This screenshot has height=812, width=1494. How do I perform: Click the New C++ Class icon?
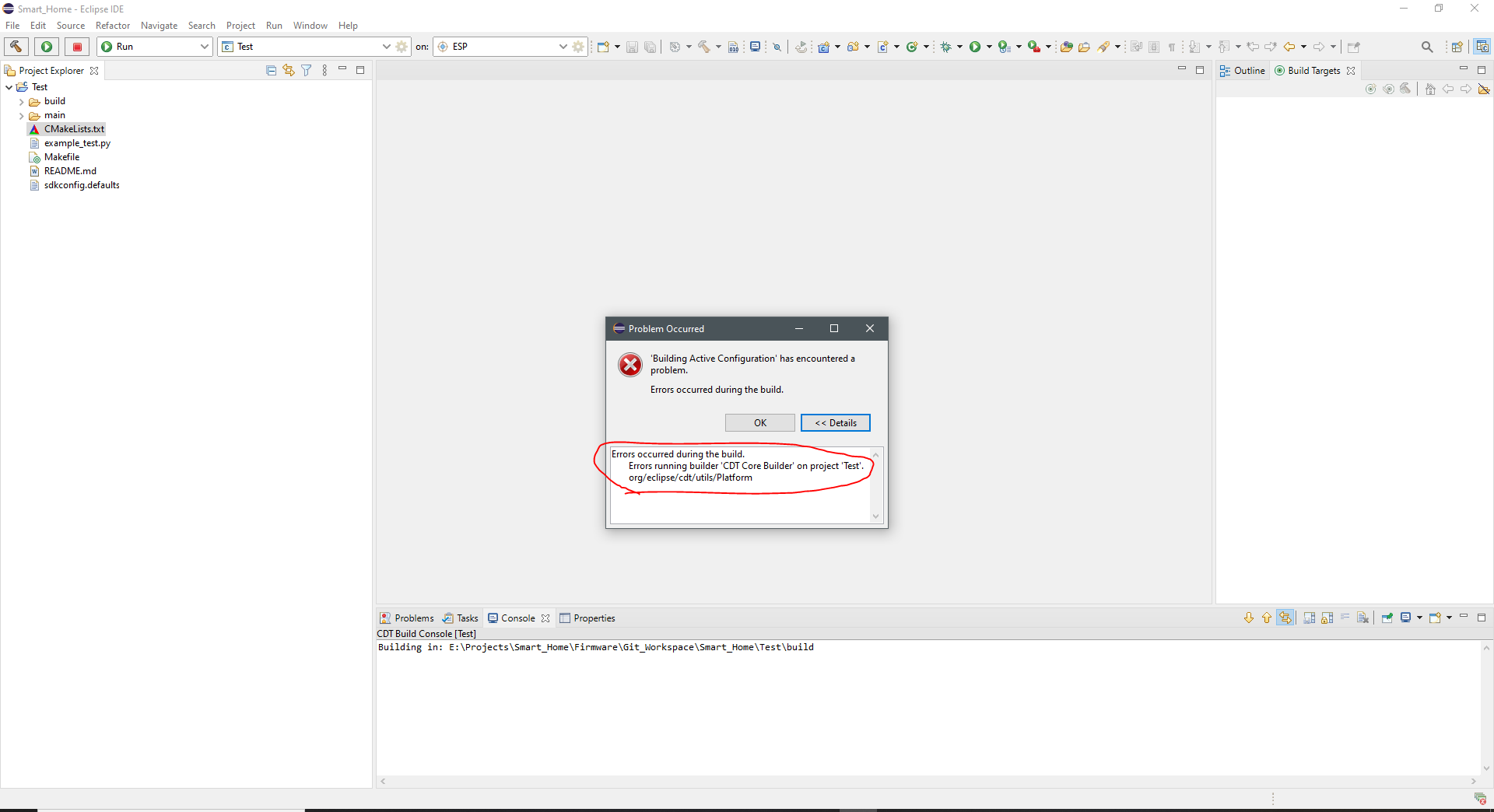point(912,47)
